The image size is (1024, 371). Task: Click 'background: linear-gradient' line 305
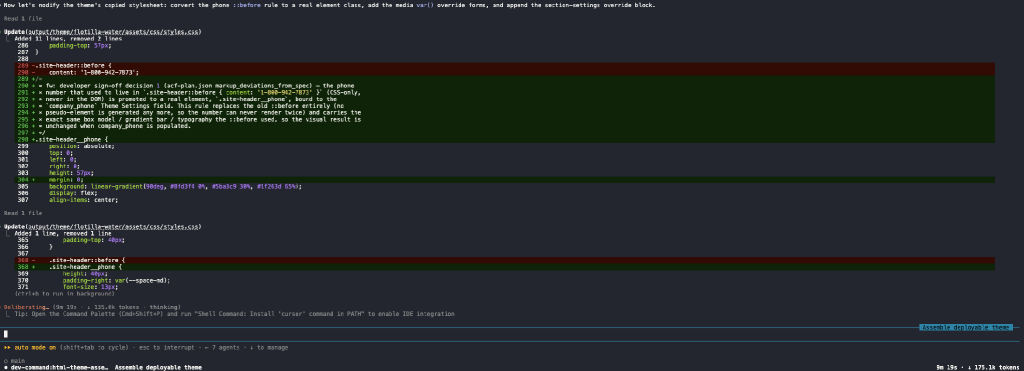click(175, 186)
